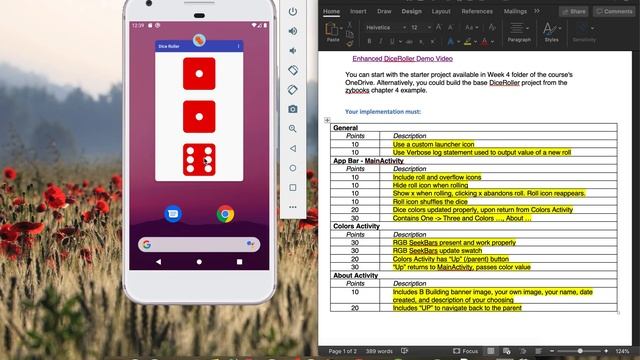640x360 pixels.
Task: Click the zoom slider handle in Word status bar
Action: (580, 351)
